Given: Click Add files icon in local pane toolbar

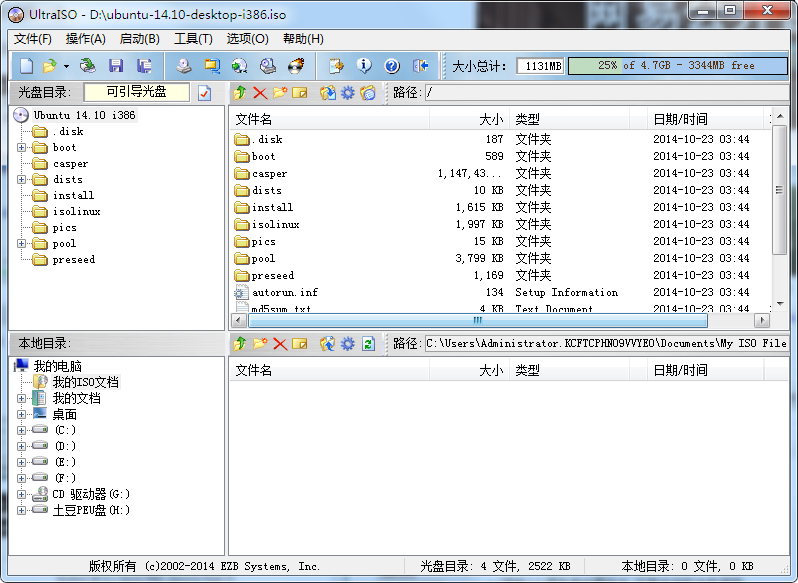Looking at the screenshot, I should [x=328, y=344].
